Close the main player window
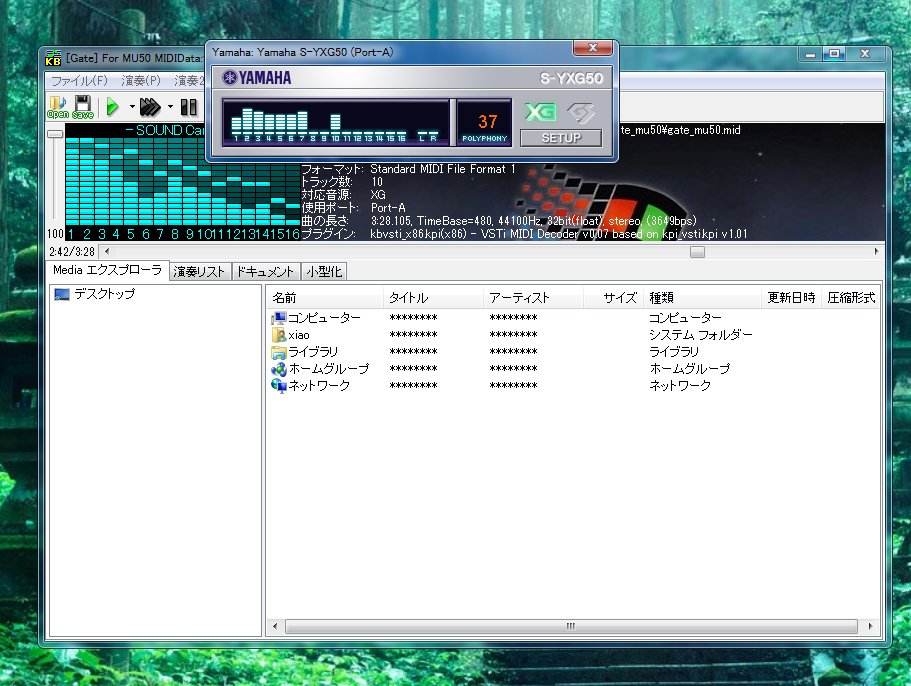The height and width of the screenshot is (686, 911). point(865,54)
